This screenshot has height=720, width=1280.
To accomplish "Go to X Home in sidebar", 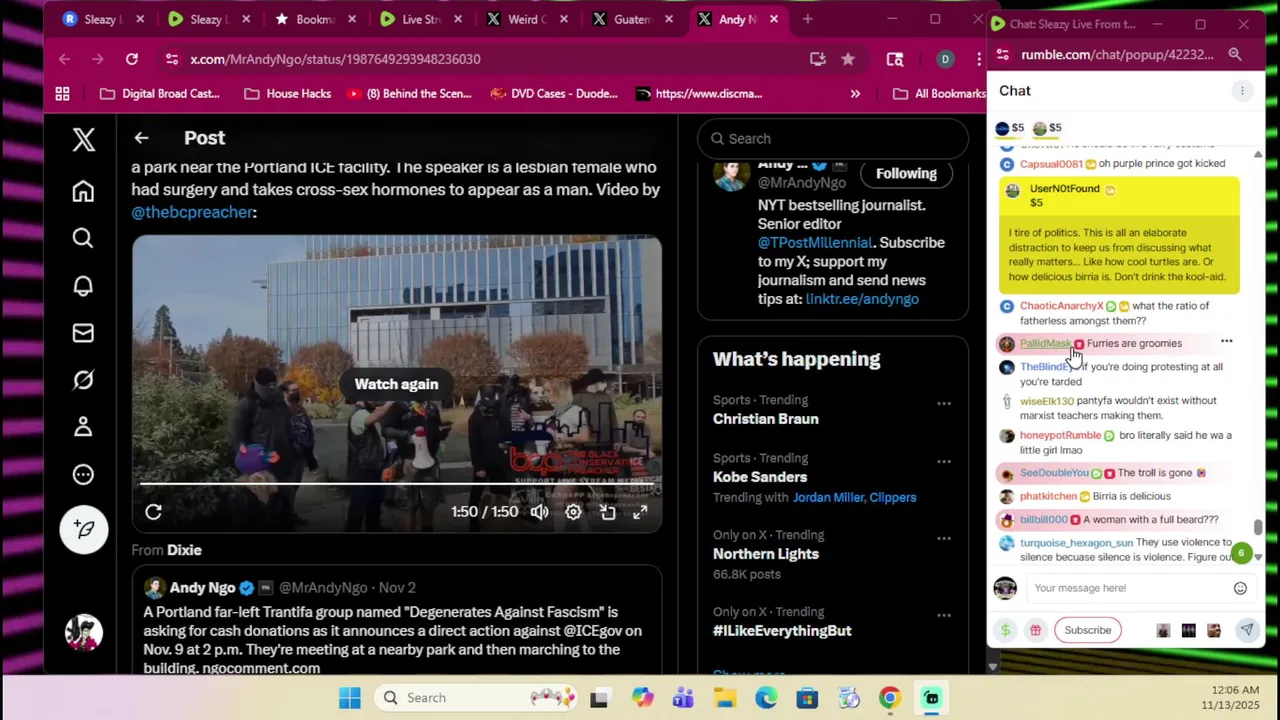I will point(83,191).
